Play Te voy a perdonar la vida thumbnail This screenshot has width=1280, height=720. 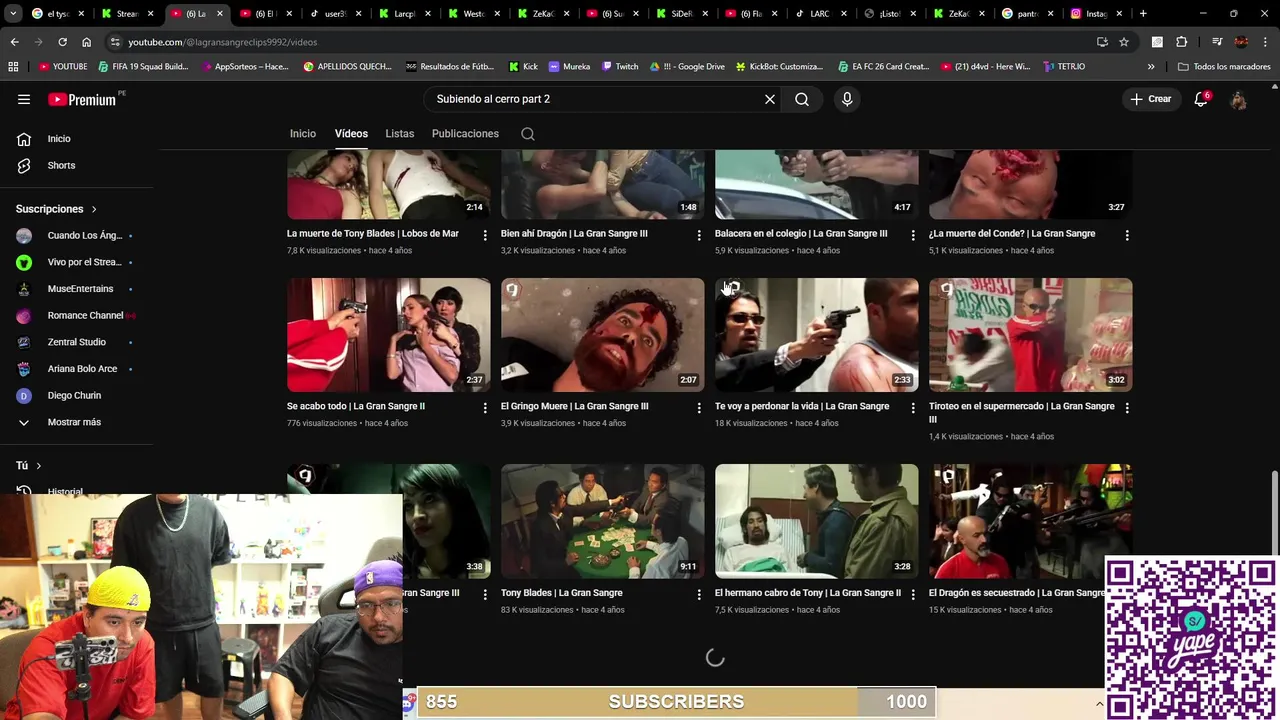[817, 335]
